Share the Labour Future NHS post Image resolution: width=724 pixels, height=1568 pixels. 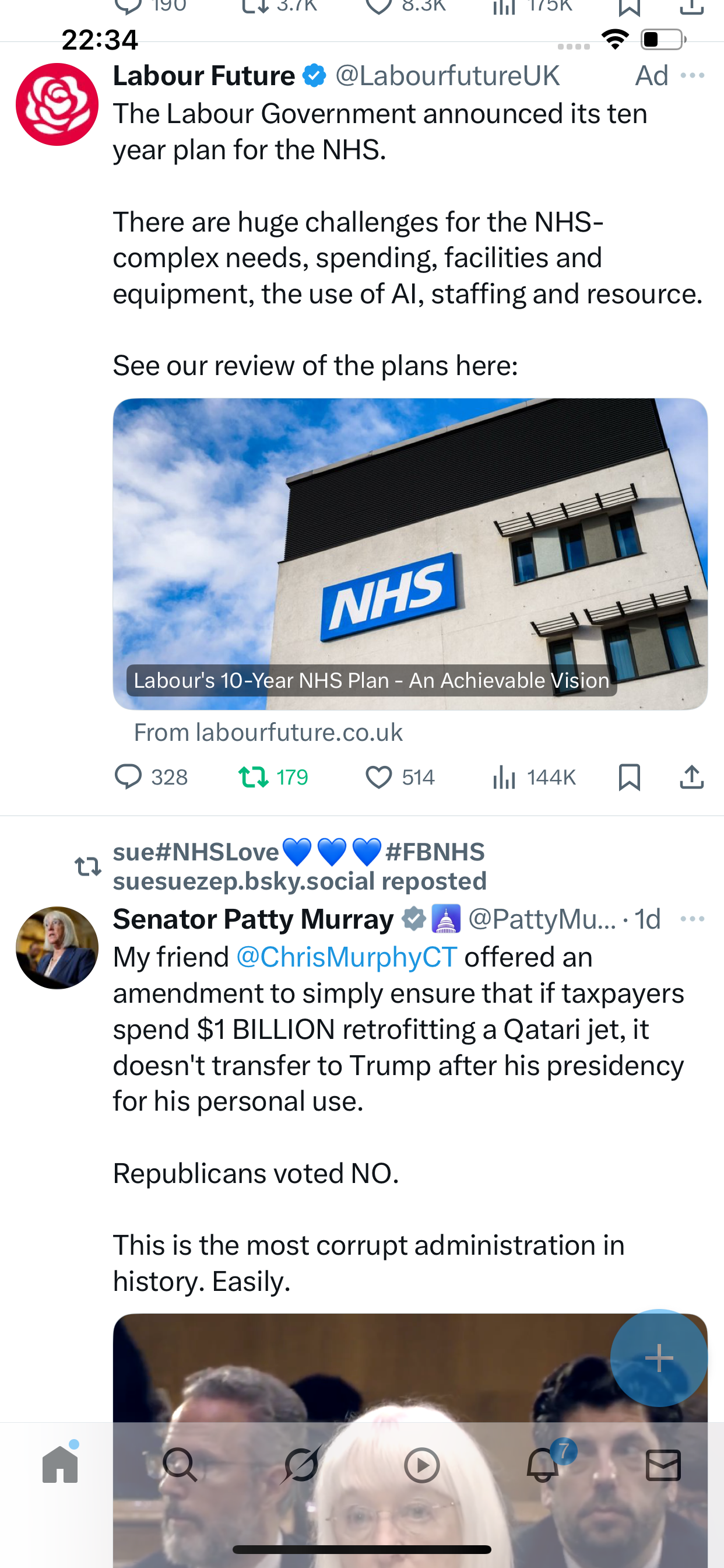pos(692,778)
